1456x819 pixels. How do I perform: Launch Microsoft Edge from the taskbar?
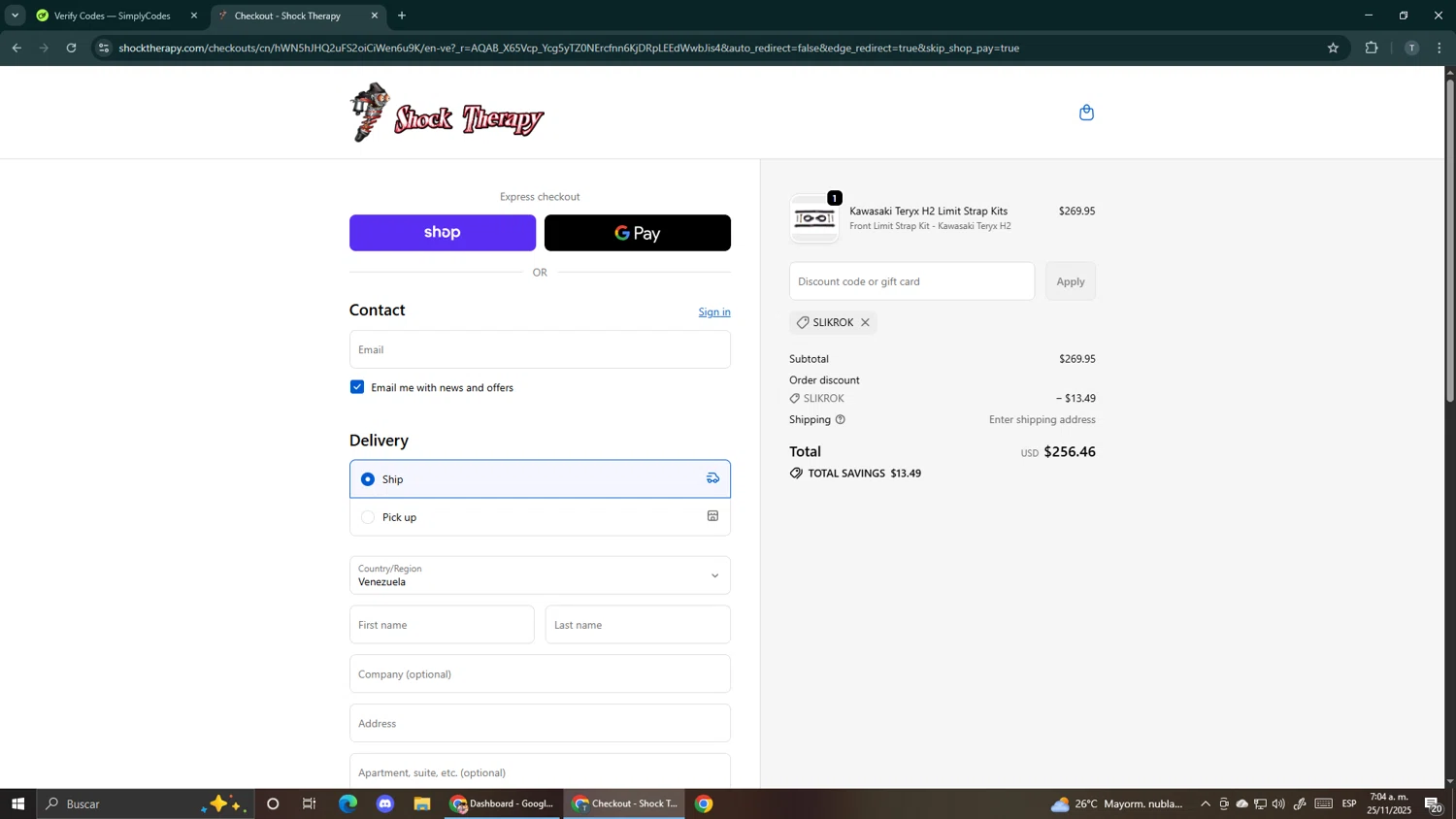click(x=347, y=803)
